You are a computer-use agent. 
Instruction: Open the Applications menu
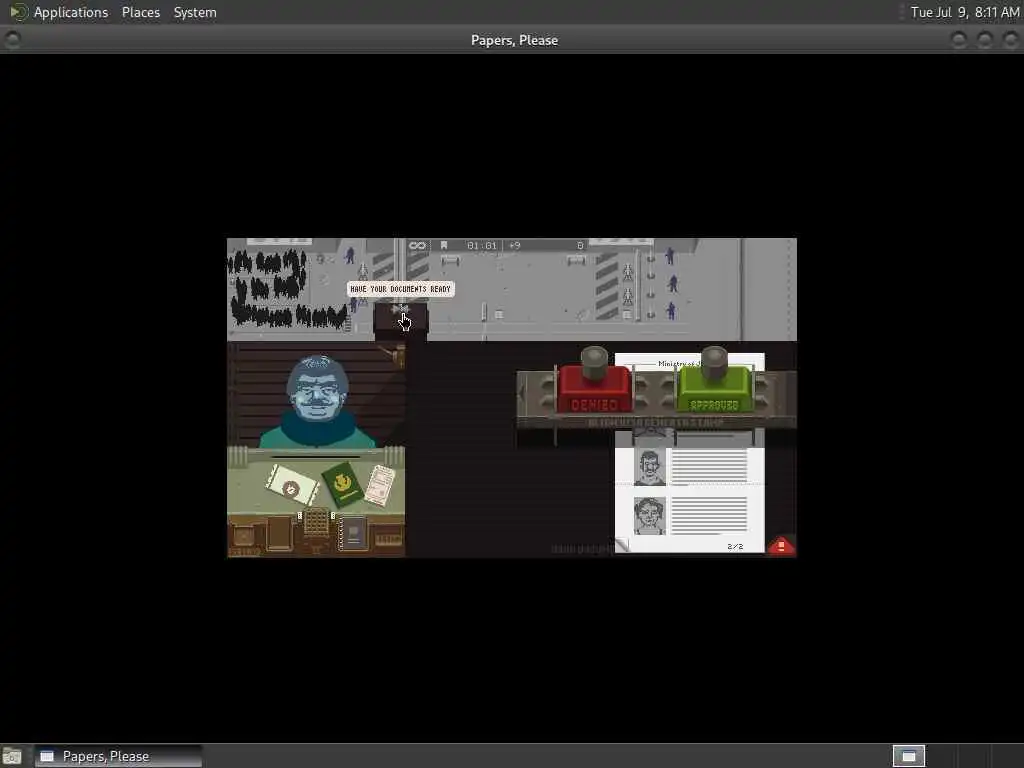click(71, 12)
